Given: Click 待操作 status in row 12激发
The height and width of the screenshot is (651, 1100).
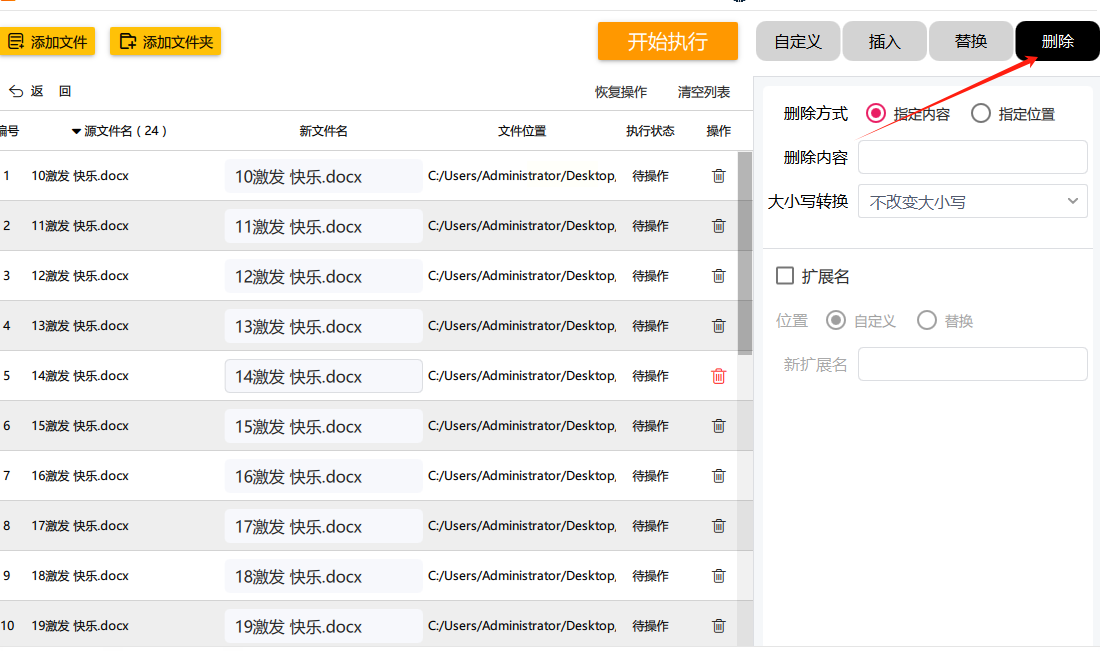Looking at the screenshot, I should (650, 276).
